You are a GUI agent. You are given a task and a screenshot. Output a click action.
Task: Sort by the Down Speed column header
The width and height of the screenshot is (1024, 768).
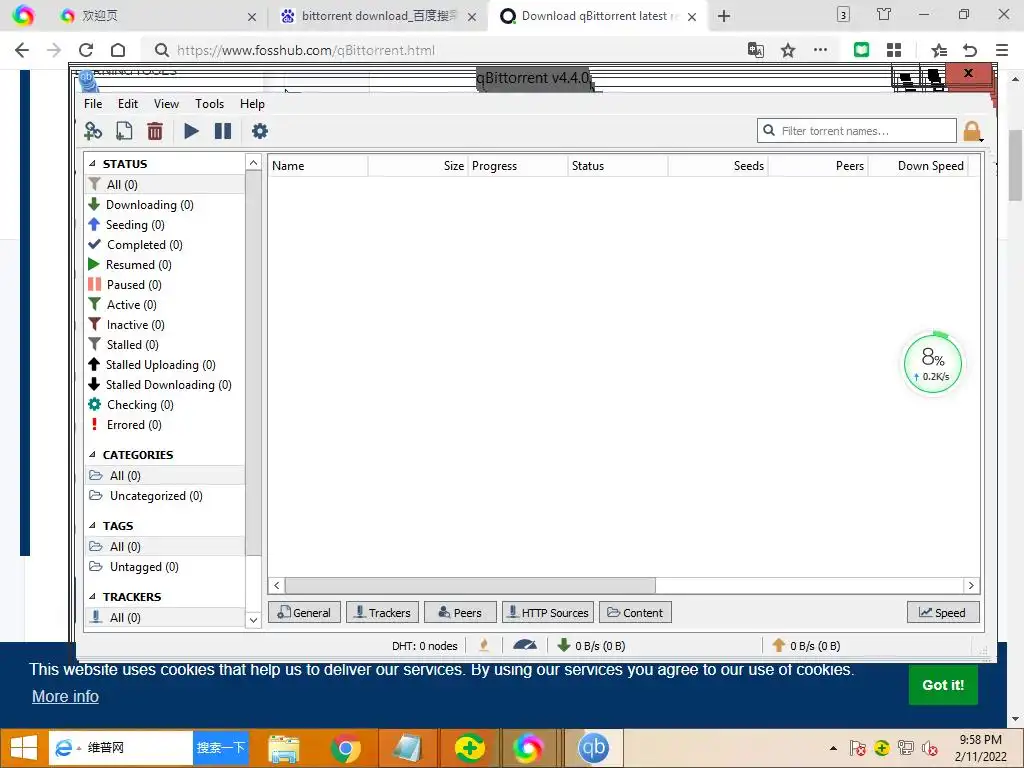click(x=919, y=166)
